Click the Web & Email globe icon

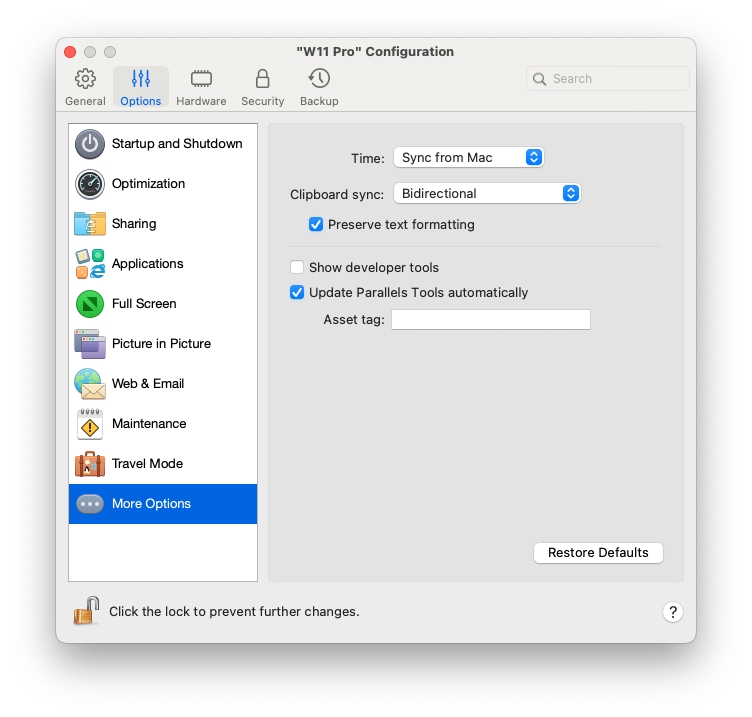click(x=90, y=384)
